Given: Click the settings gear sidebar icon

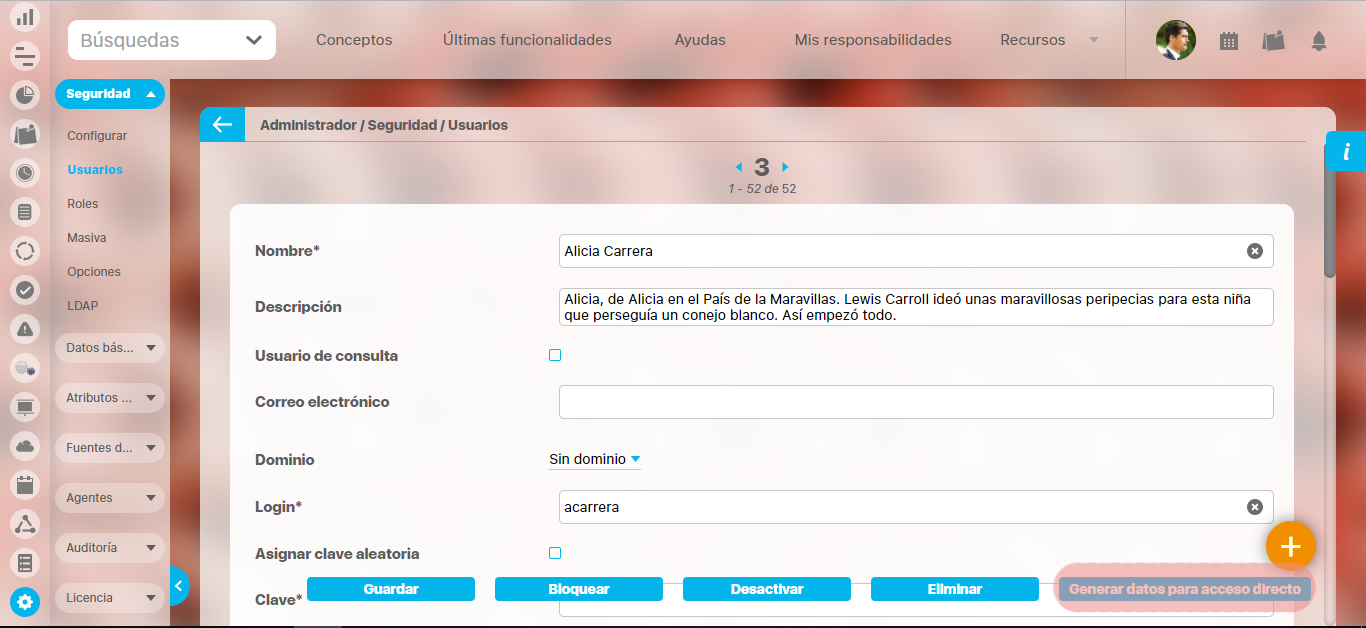Looking at the screenshot, I should point(25,602).
